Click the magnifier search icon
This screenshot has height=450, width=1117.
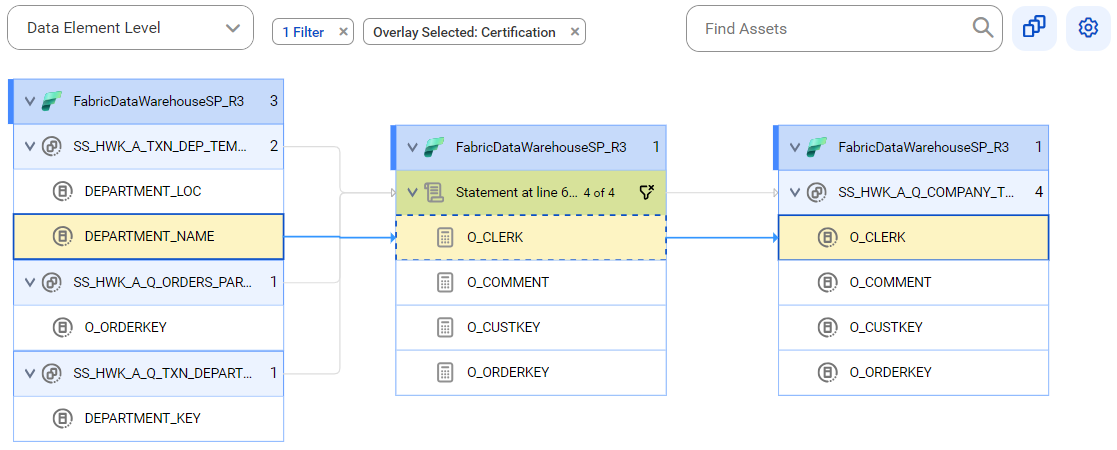pos(983,28)
